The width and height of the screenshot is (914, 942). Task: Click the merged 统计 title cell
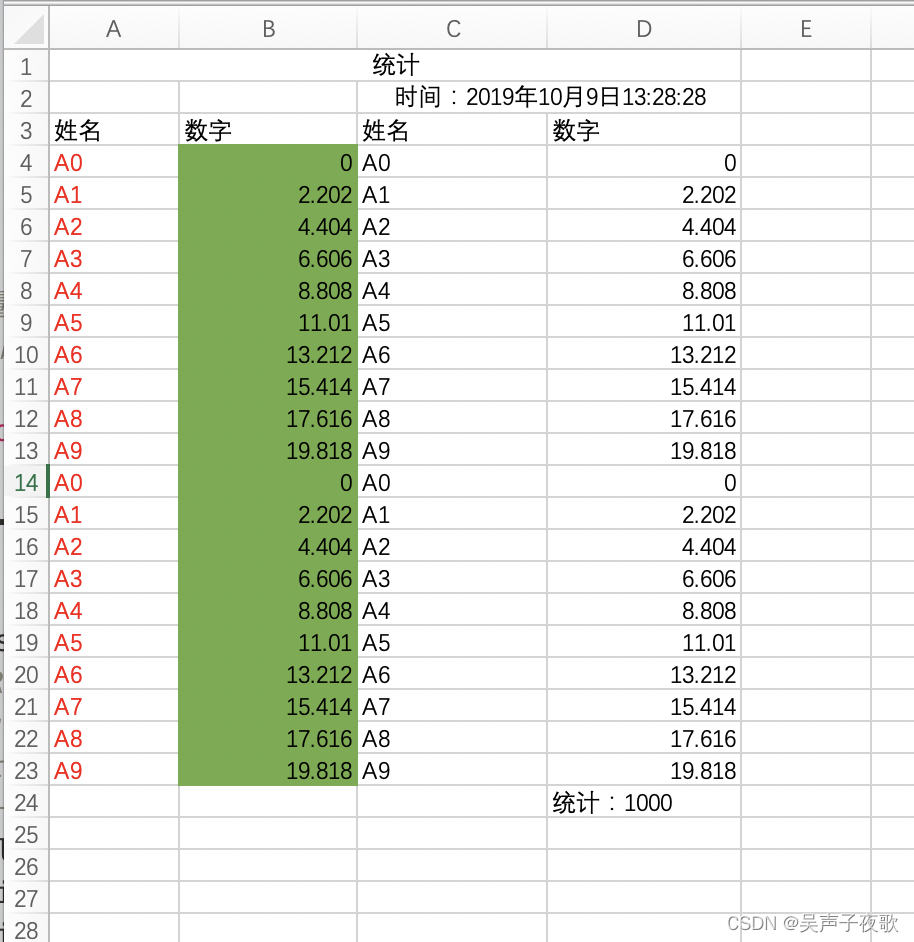pos(395,65)
